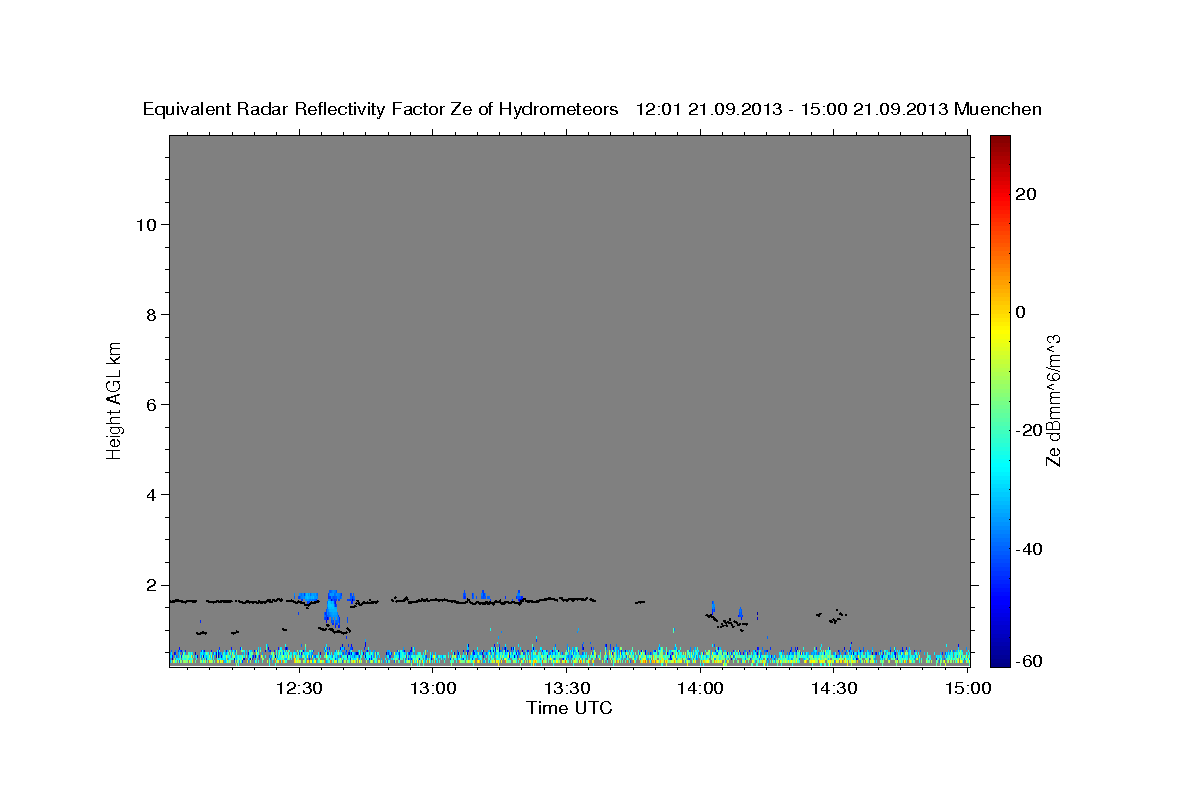This screenshot has height=800, width=1200.
Task: Click the plot title 'Equivalent Radar Reflectivity Factor Ze of Hydrometeors'
Action: pyautogui.click(x=381, y=110)
